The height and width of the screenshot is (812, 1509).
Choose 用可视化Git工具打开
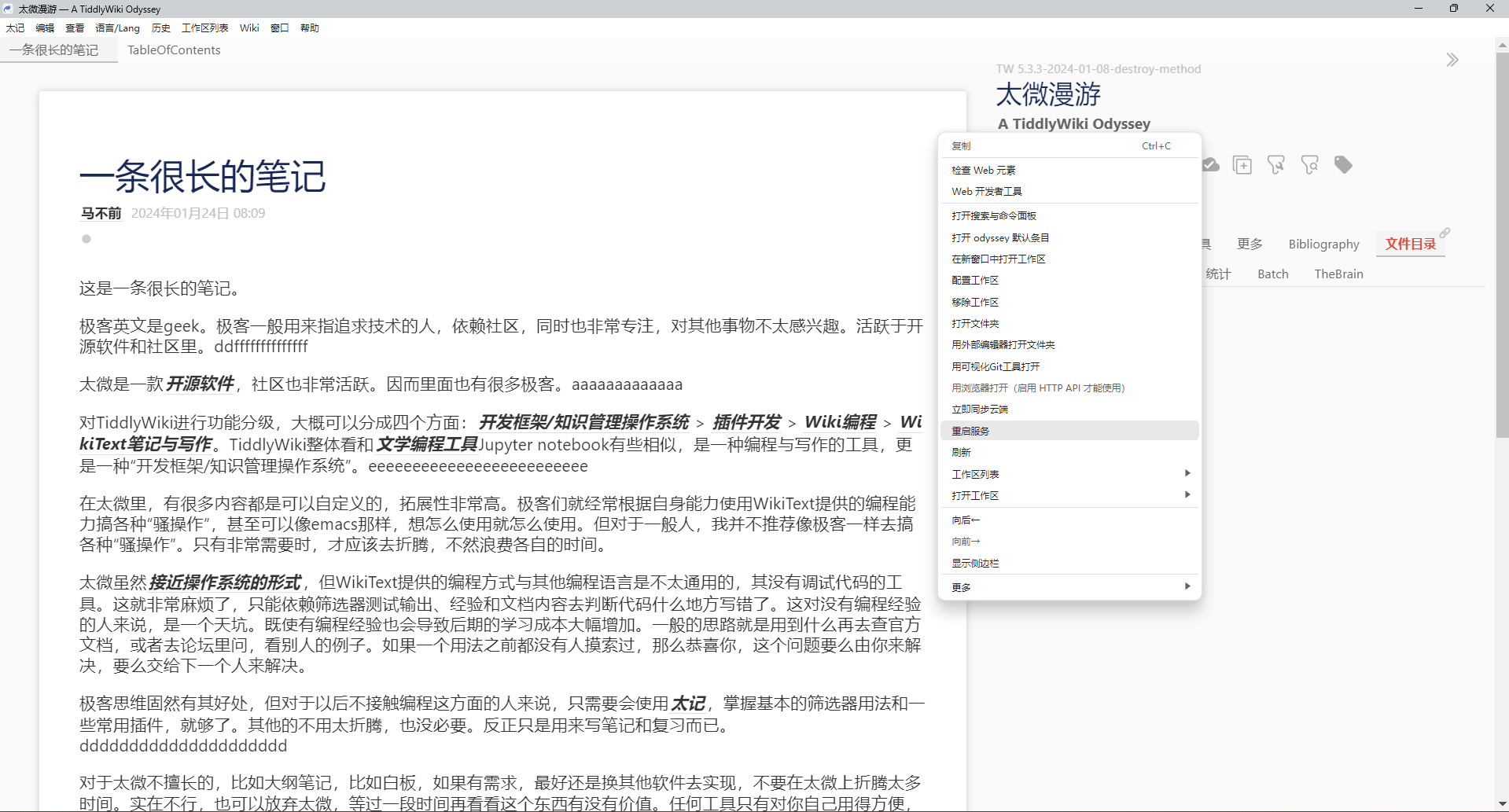[1069, 366]
